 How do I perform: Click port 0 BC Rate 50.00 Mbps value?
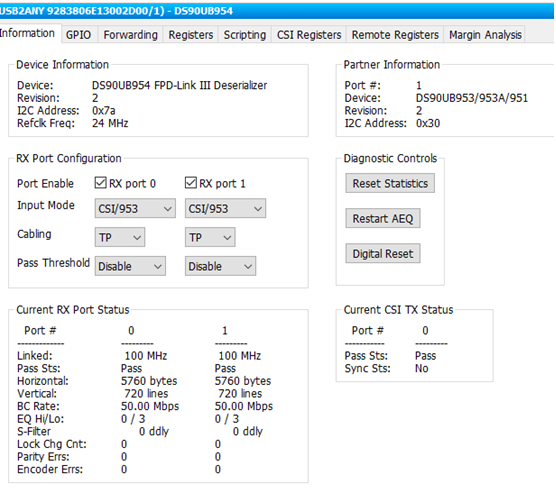[x=150, y=406]
